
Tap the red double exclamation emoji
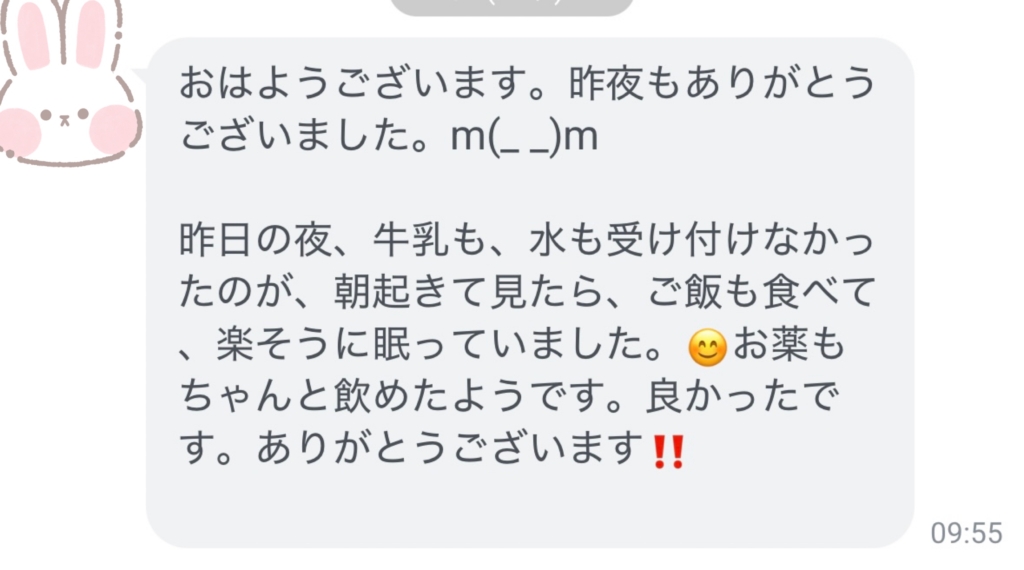669,452
